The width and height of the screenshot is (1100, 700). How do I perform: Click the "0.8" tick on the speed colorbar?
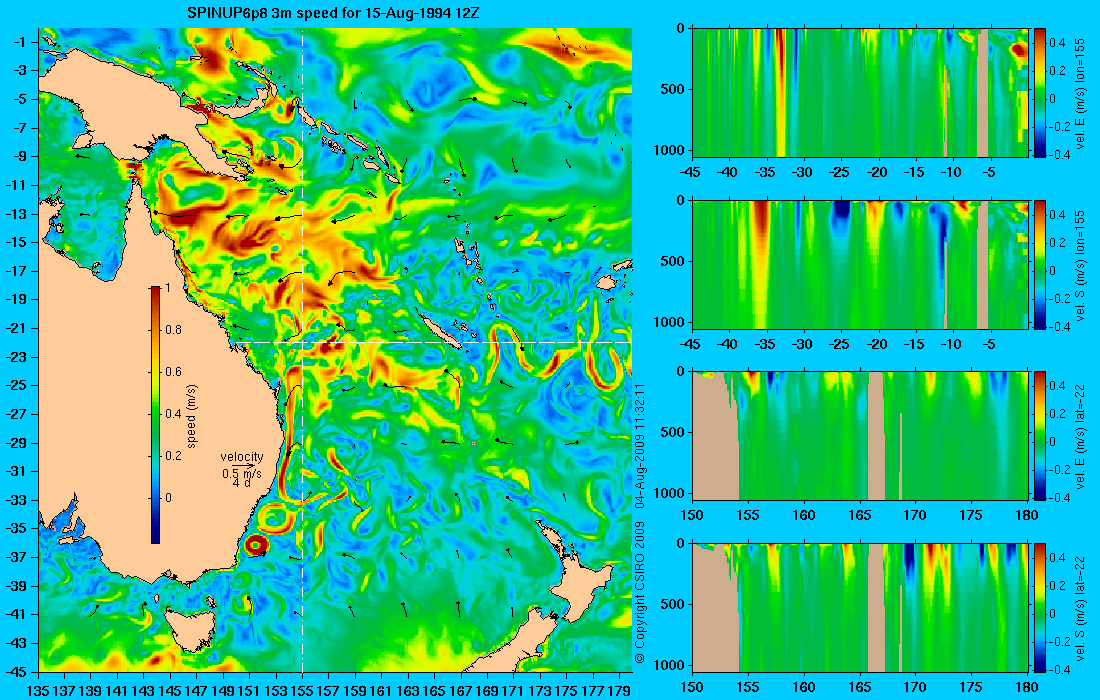click(x=173, y=330)
